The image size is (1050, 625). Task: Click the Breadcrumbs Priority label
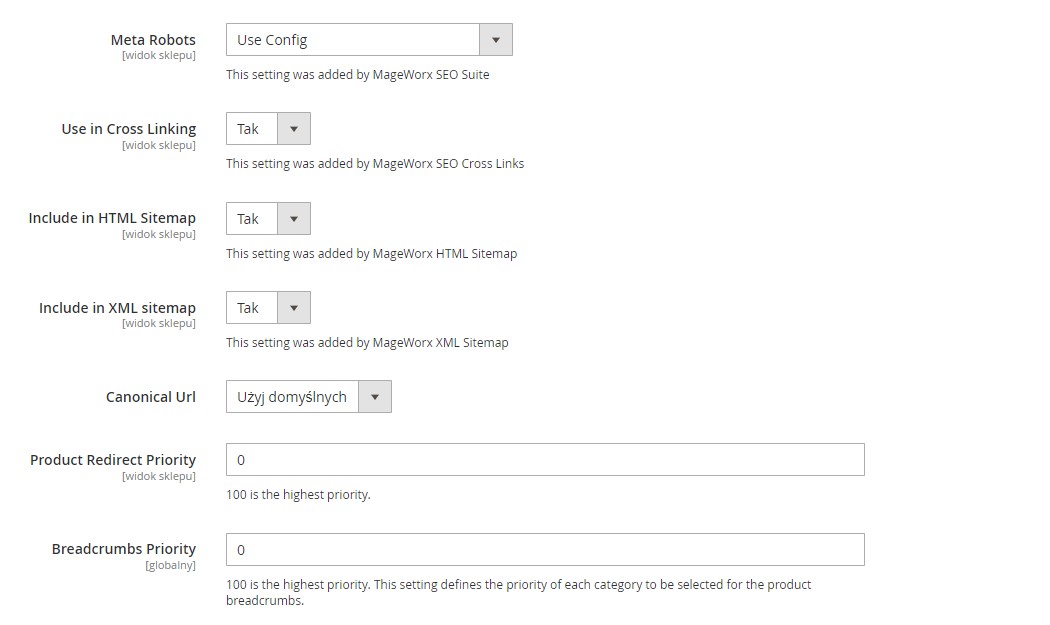tap(124, 549)
